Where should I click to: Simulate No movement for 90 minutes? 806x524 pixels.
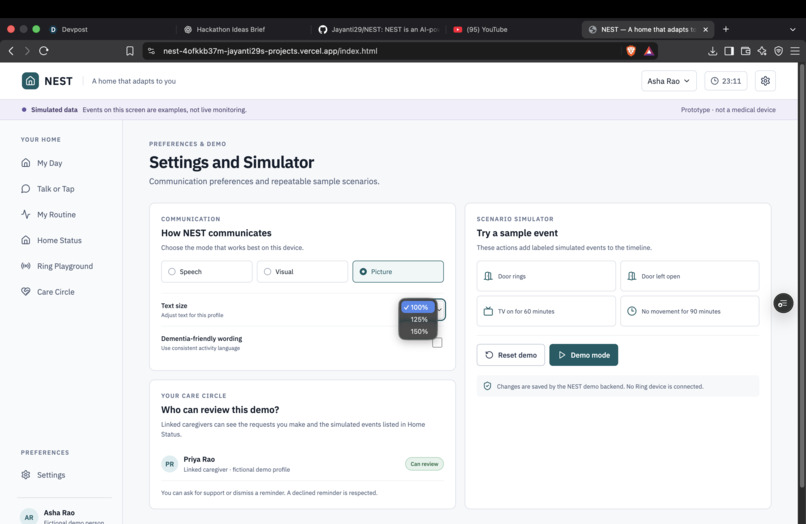(689, 311)
